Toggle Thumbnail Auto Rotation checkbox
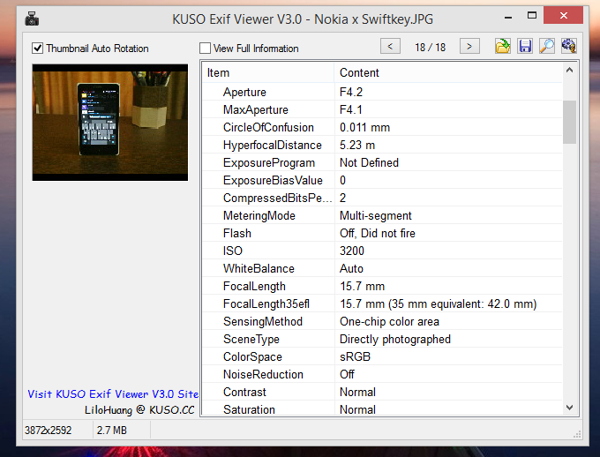Screen dimensions: 600x457 38,48
